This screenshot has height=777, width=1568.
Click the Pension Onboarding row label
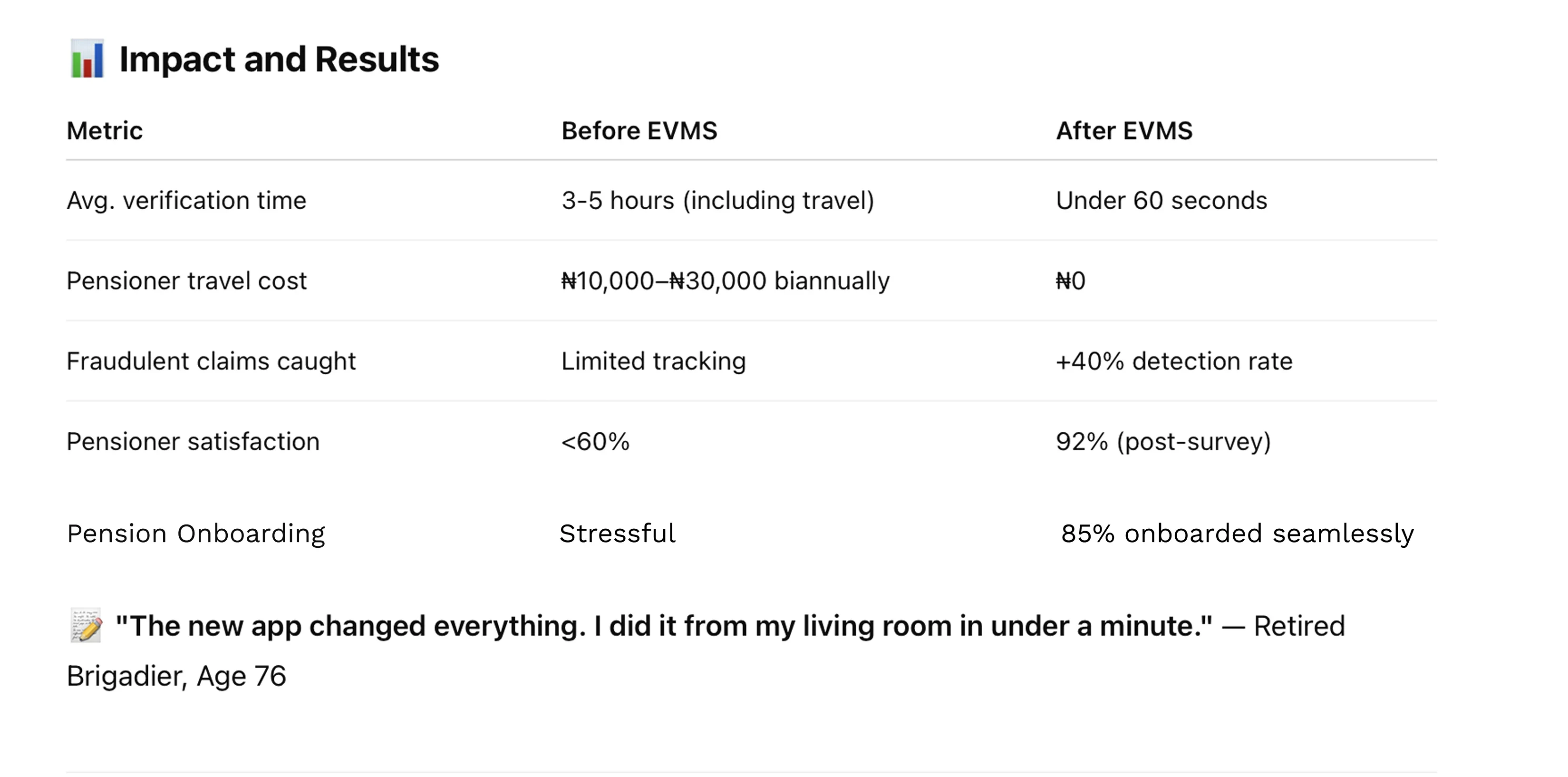tap(196, 534)
